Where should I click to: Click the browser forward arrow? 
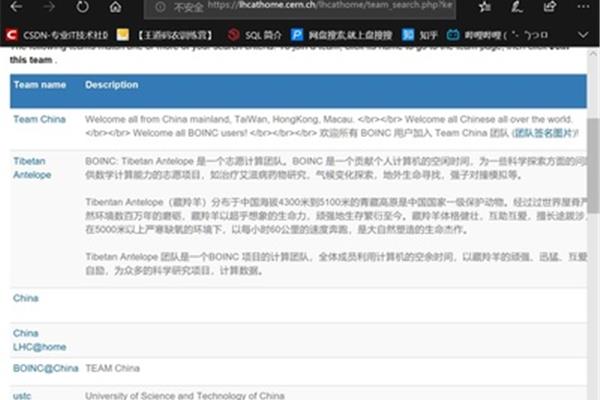coord(49,7)
